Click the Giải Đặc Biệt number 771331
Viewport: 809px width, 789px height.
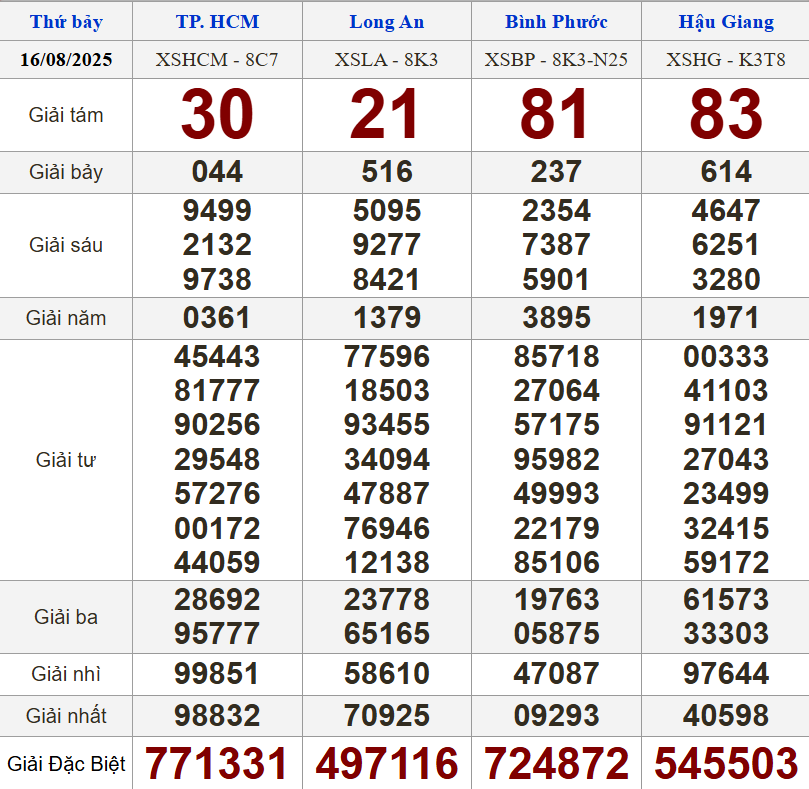[217, 764]
